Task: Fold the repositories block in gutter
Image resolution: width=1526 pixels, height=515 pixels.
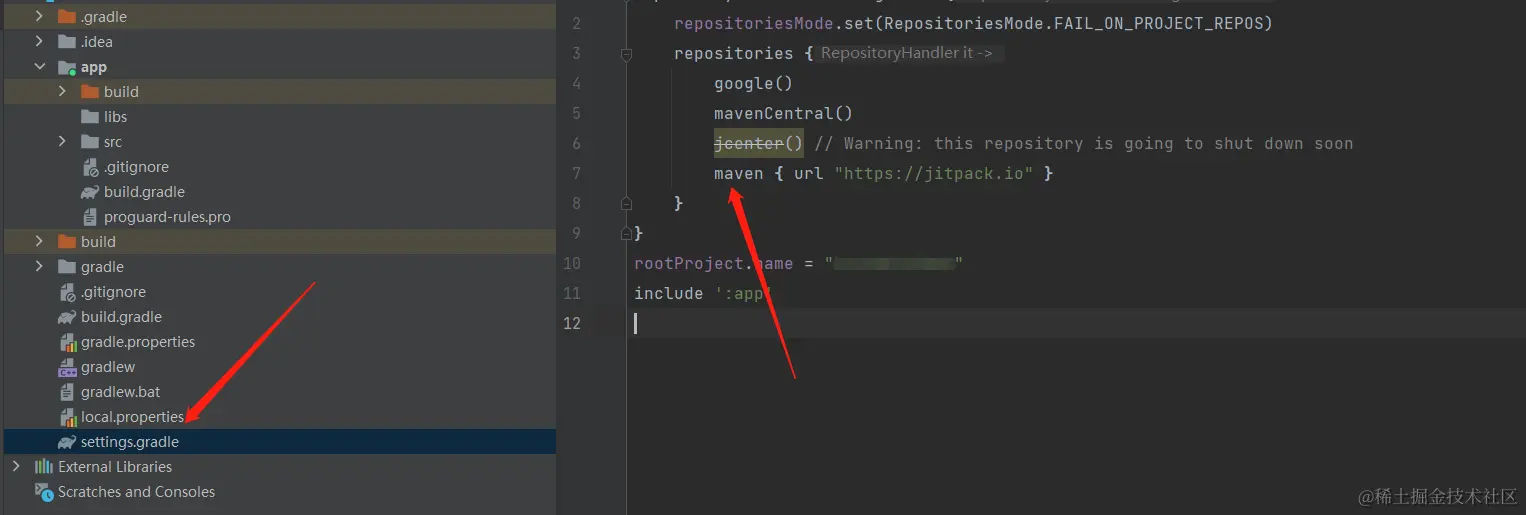Action: pos(627,54)
